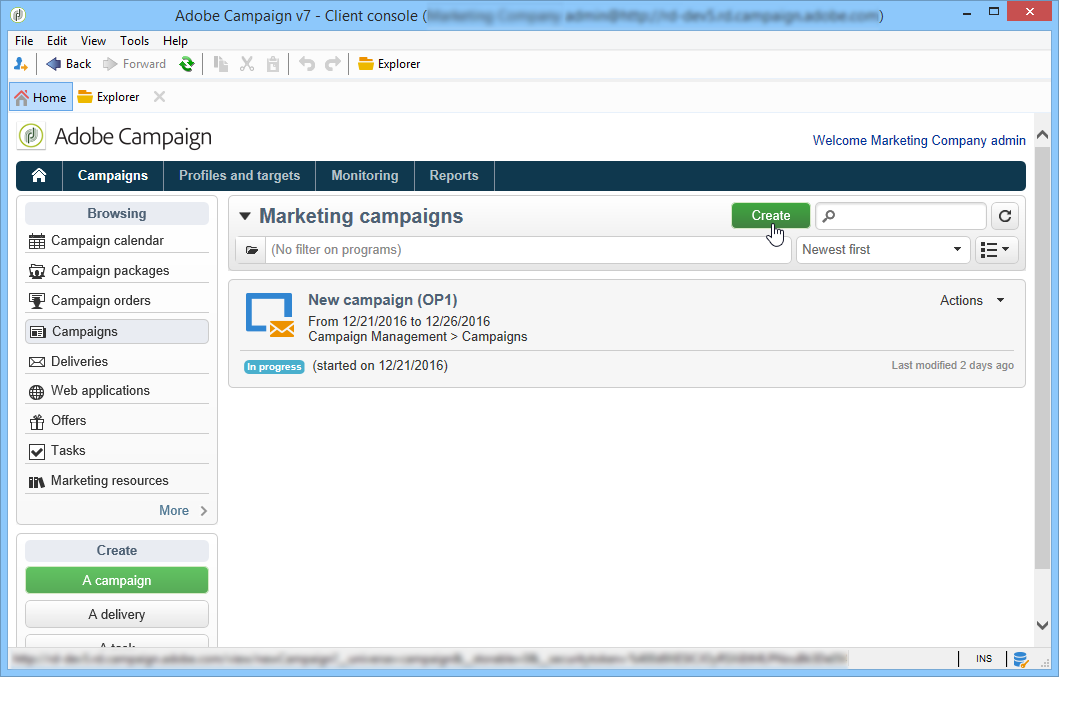Click the green A campaign button
Viewport: 1089px width, 708px height.
[x=117, y=580]
